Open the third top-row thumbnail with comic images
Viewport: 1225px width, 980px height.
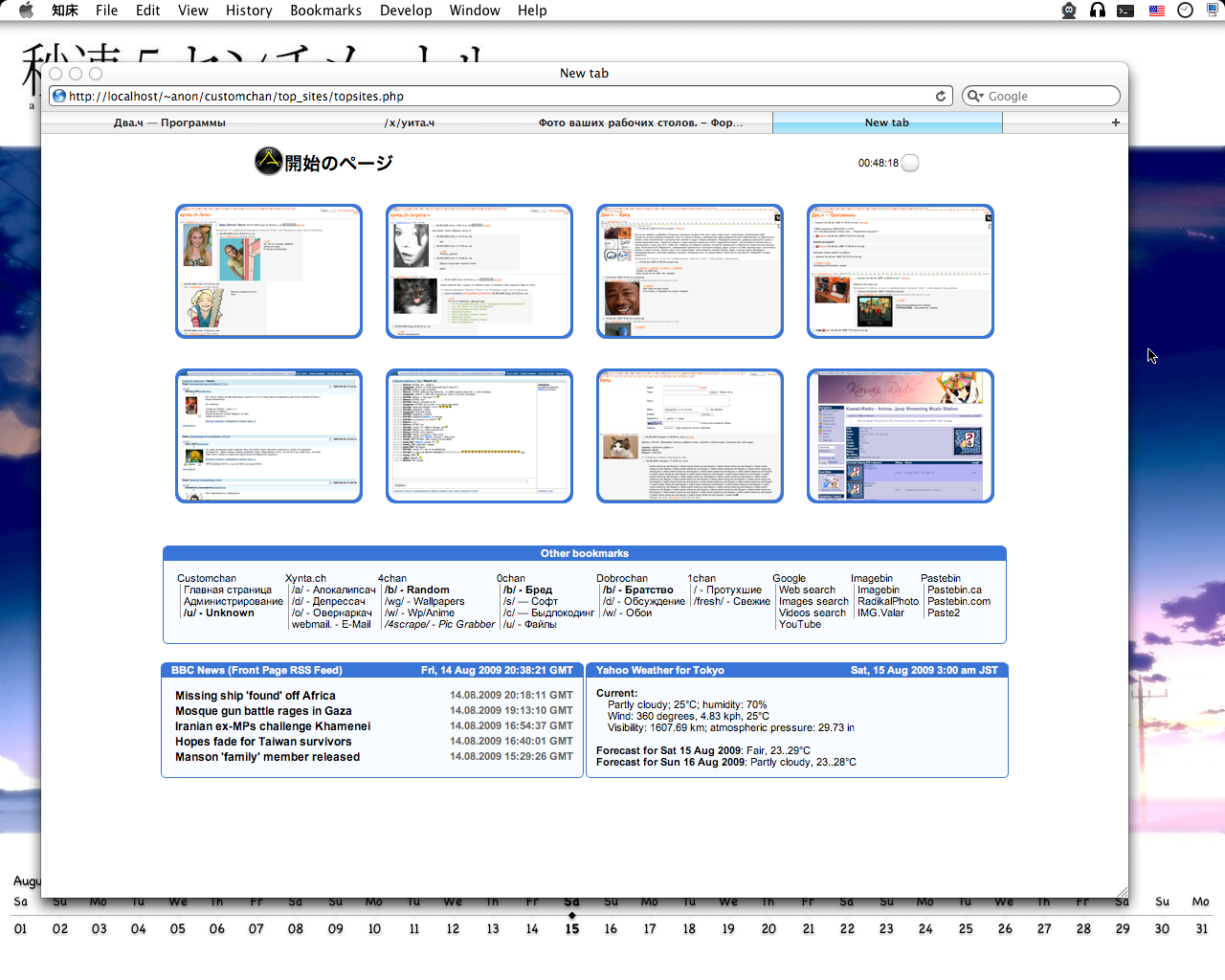(690, 271)
